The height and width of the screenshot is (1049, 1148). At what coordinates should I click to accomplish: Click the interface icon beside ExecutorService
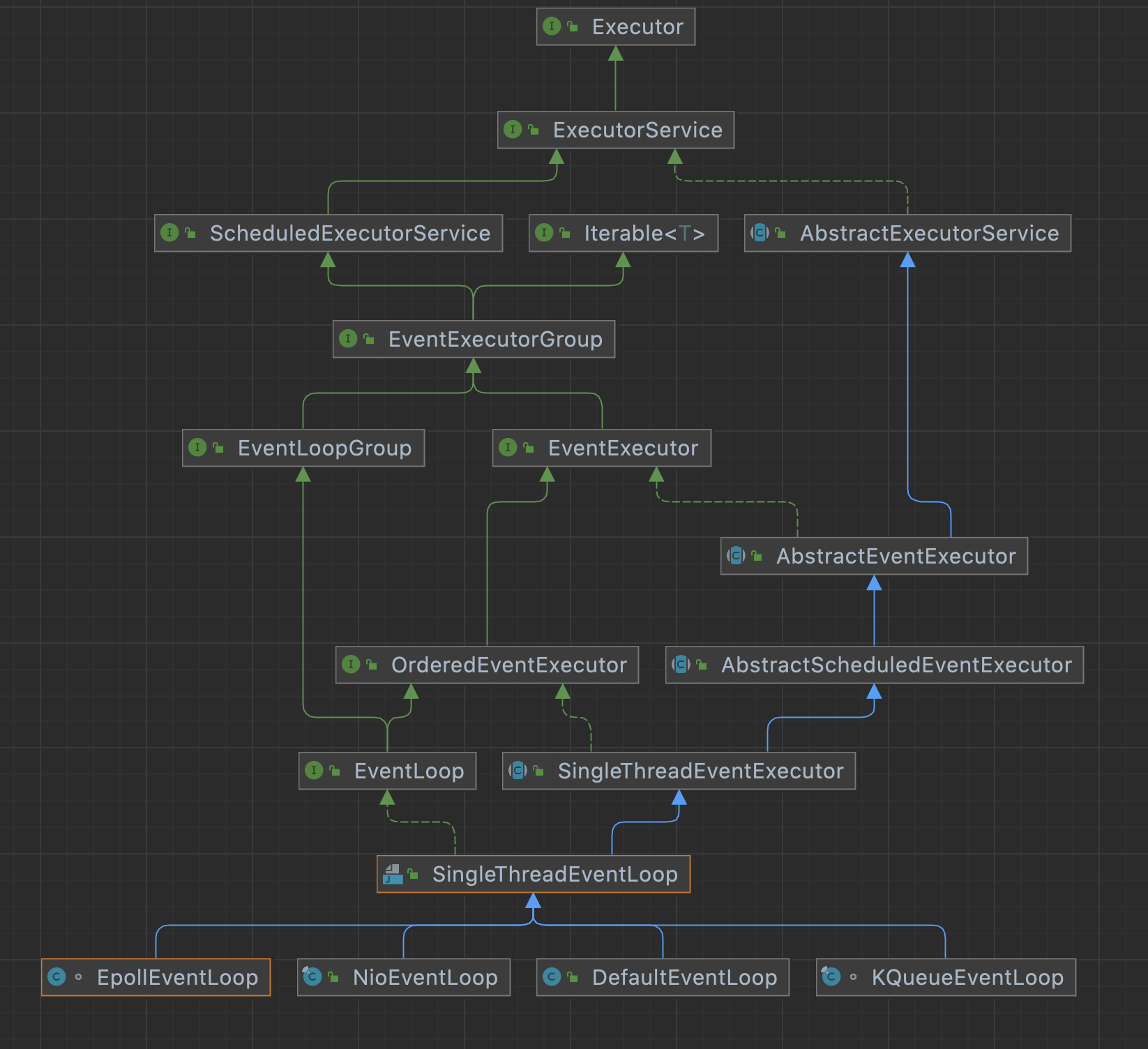(512, 130)
